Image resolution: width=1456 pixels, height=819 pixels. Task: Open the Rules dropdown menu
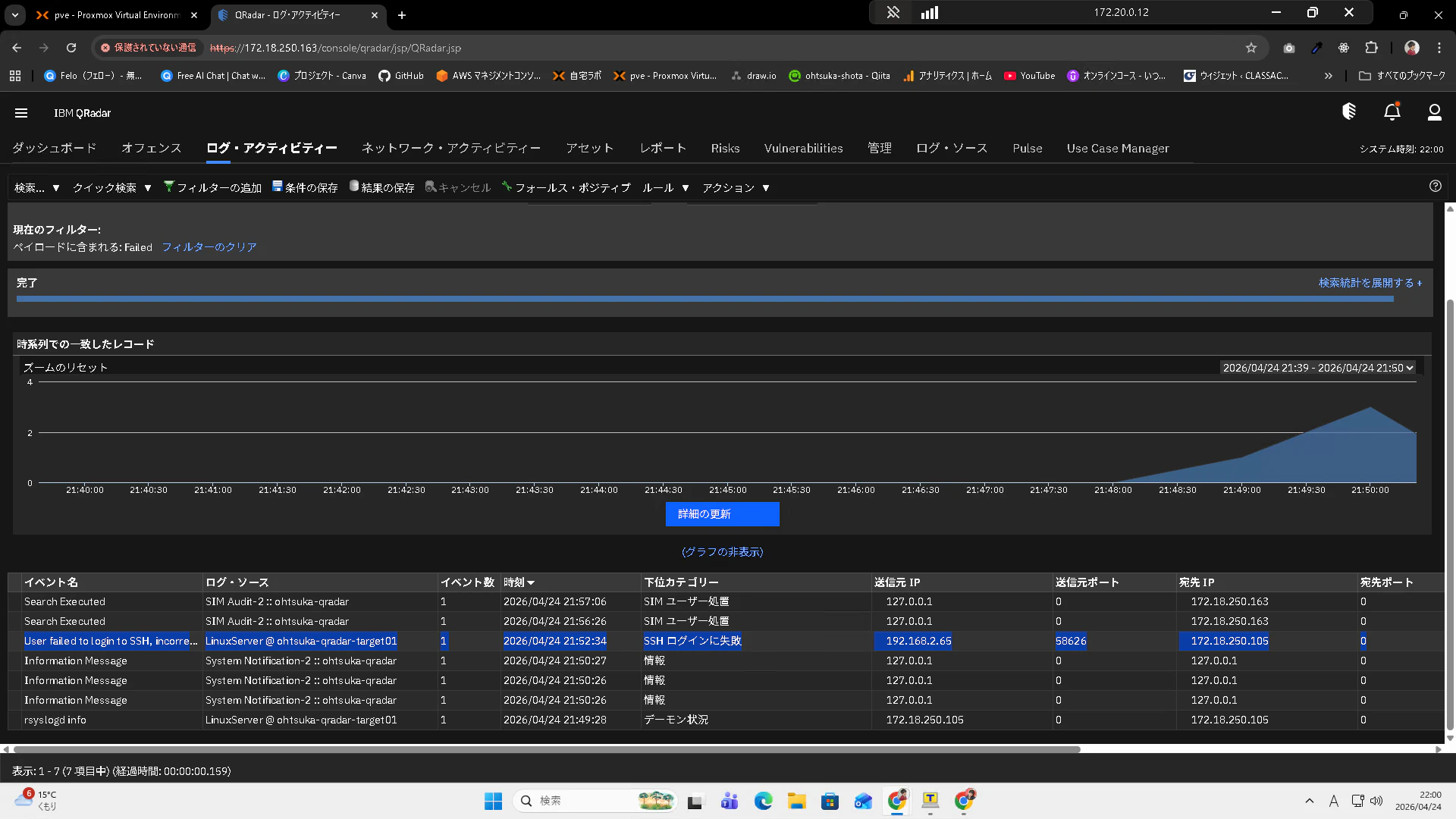point(665,187)
